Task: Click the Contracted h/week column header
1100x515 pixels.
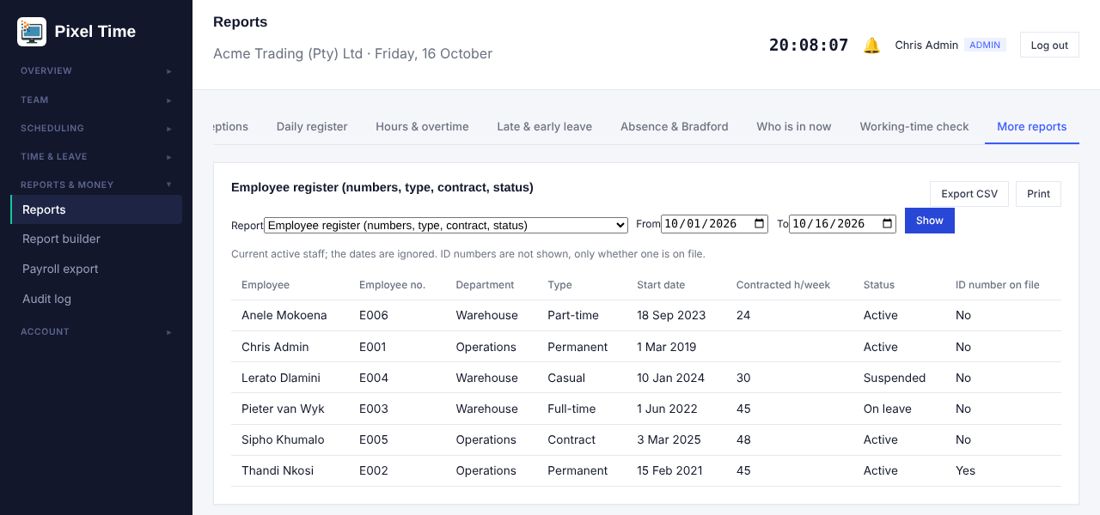Action: coord(783,285)
